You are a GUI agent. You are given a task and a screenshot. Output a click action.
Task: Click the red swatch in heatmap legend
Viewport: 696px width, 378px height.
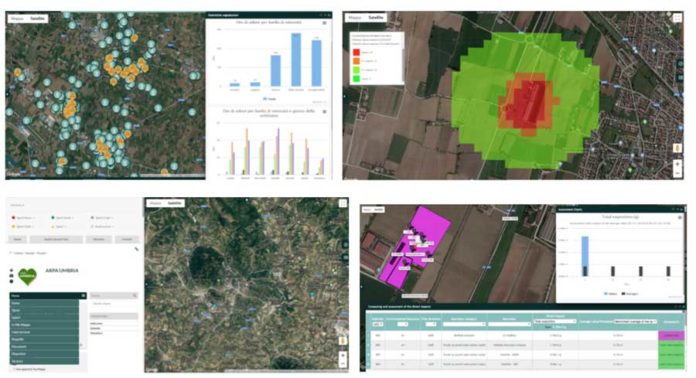pyautogui.click(x=356, y=52)
